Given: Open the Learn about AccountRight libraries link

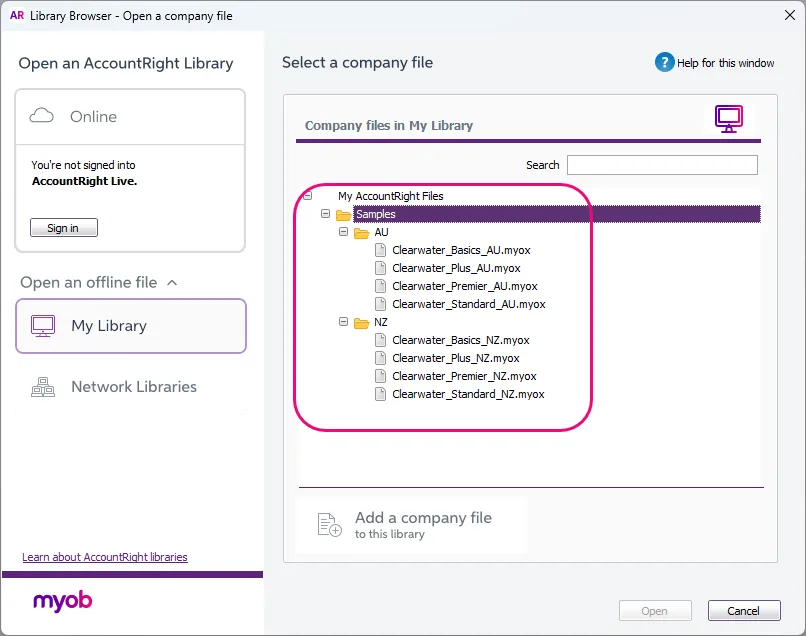Looking at the screenshot, I should 105,557.
